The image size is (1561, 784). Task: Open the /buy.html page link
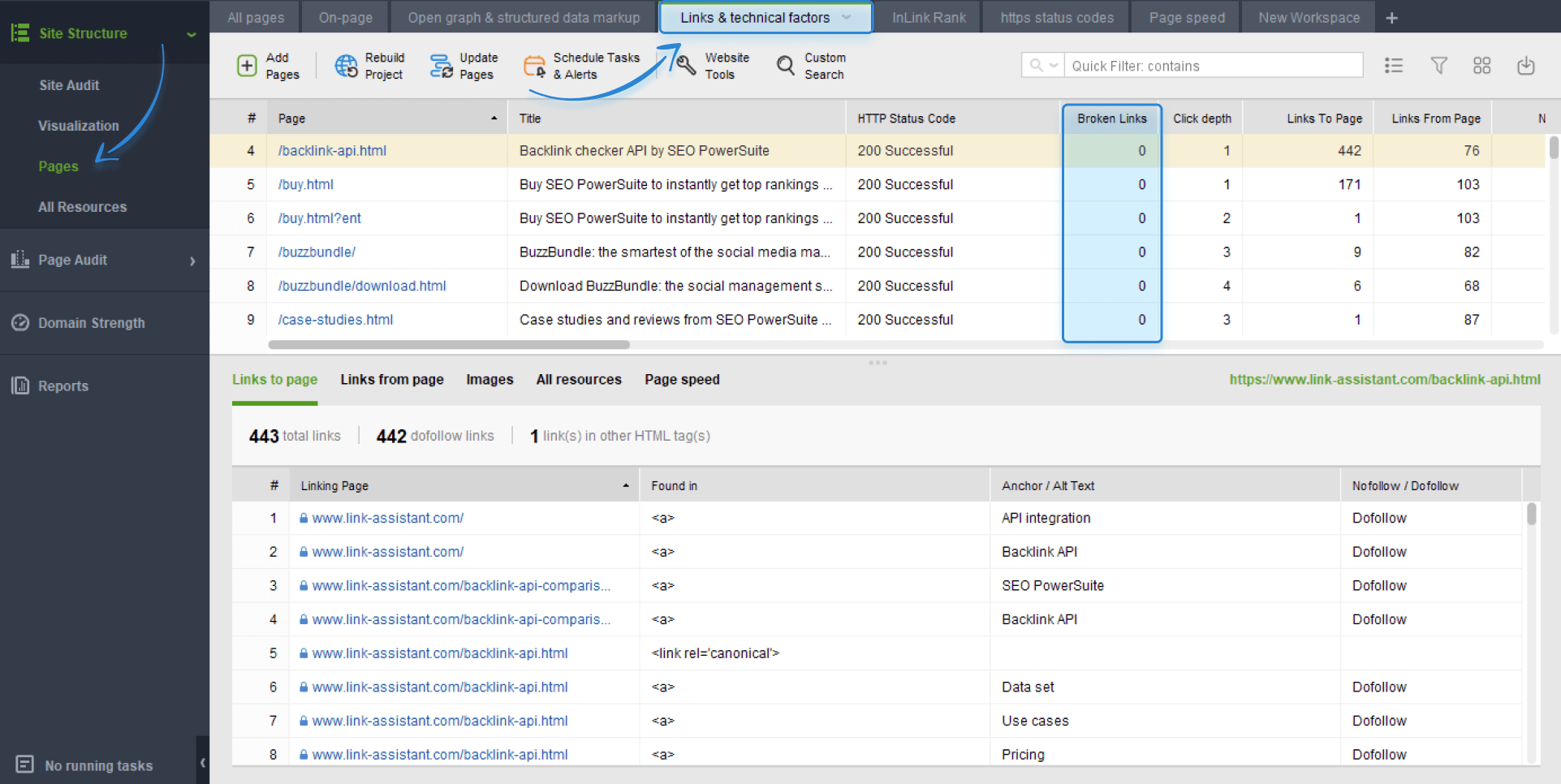point(305,184)
